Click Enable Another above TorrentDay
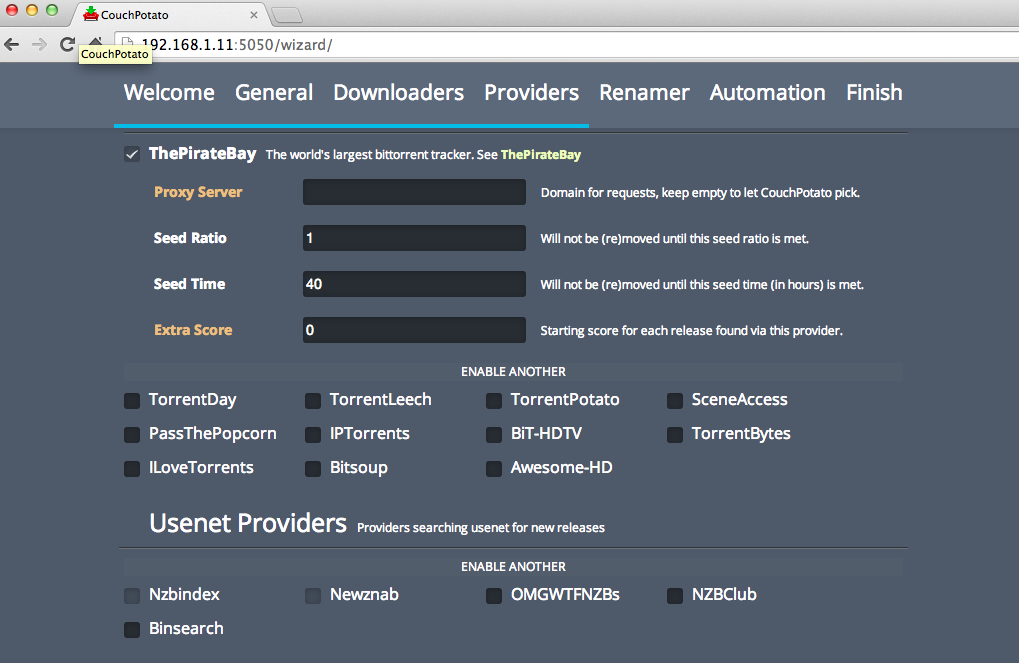The height and width of the screenshot is (663, 1019). pyautogui.click(x=513, y=372)
